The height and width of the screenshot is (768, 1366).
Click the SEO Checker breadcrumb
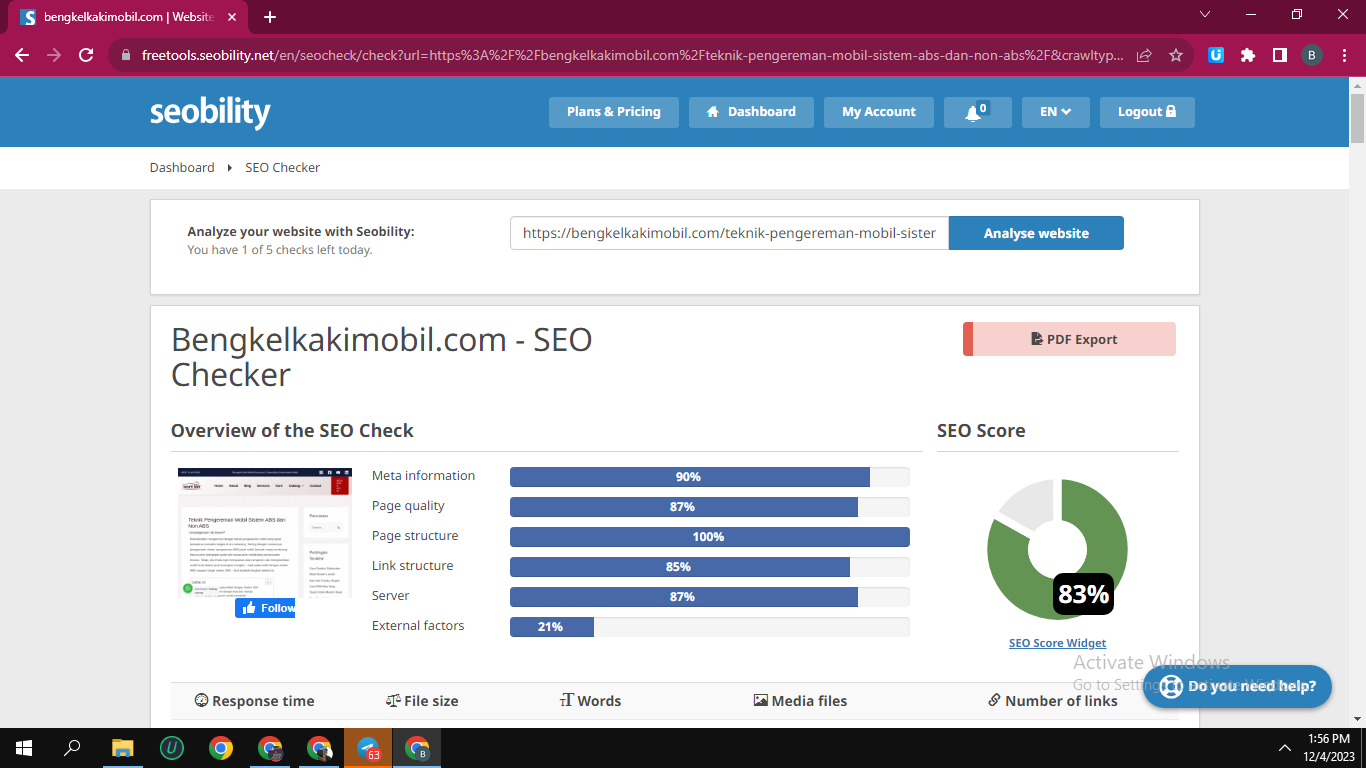click(x=283, y=167)
